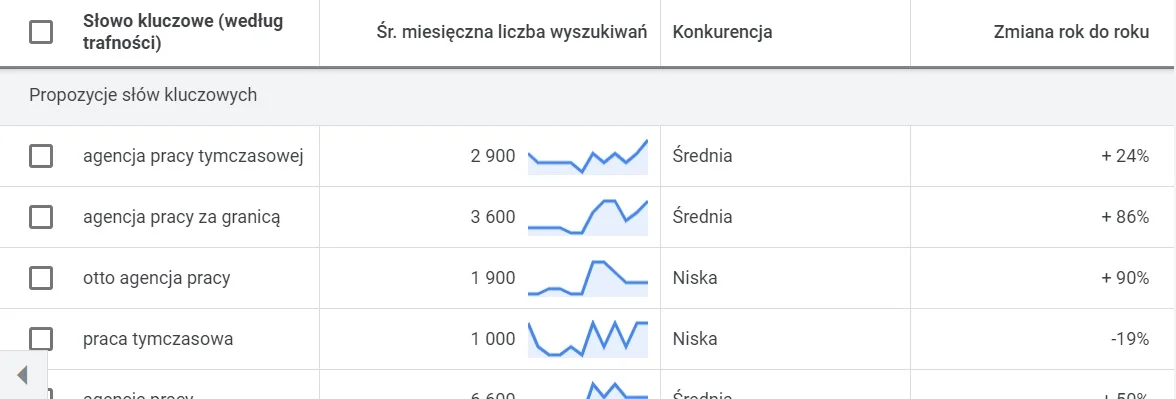This screenshot has width=1176, height=399.
Task: Select checkbox for agencja pracy tymczasowej
Action: 40,156
